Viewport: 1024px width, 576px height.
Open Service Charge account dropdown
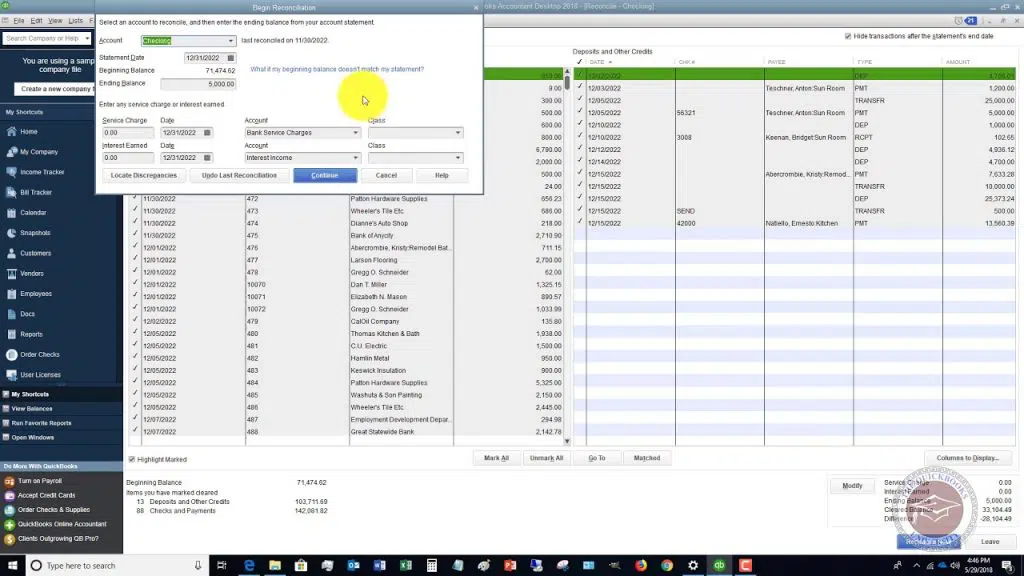click(x=355, y=133)
